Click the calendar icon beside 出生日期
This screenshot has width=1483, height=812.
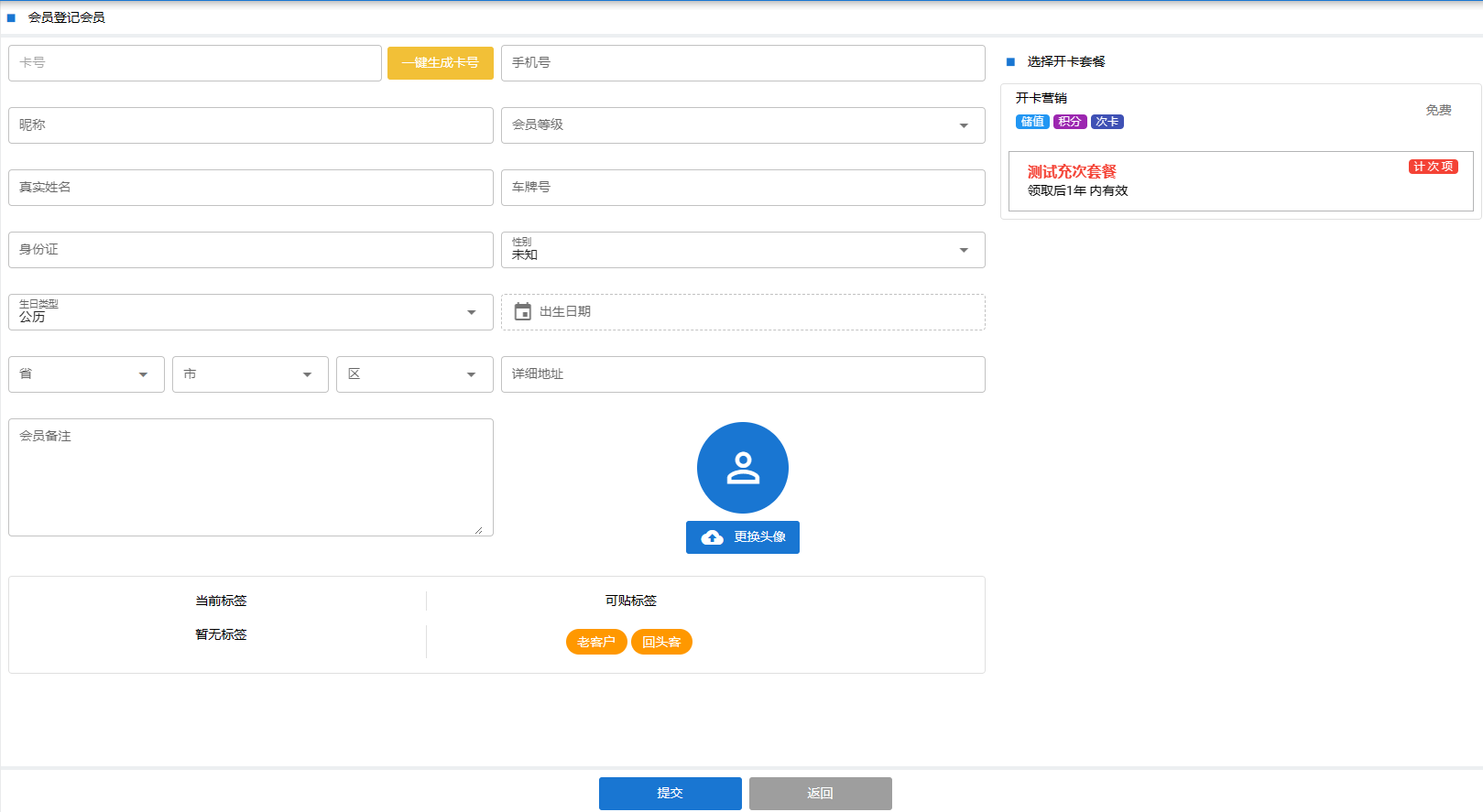pyautogui.click(x=523, y=312)
